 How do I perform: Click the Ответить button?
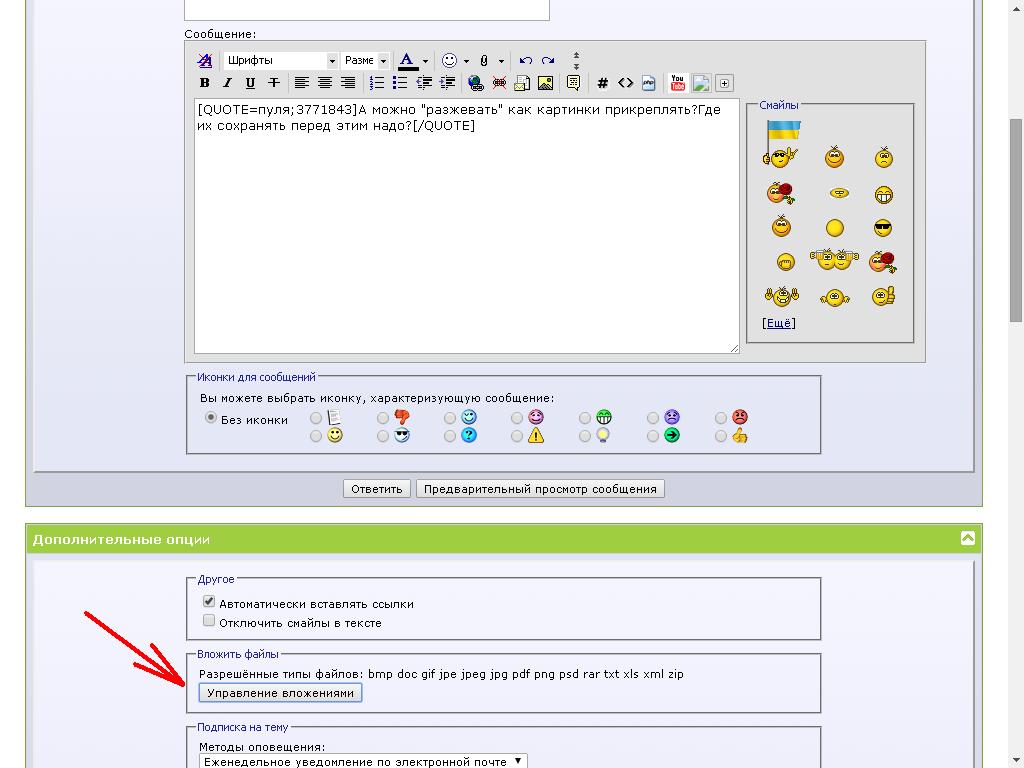[377, 489]
